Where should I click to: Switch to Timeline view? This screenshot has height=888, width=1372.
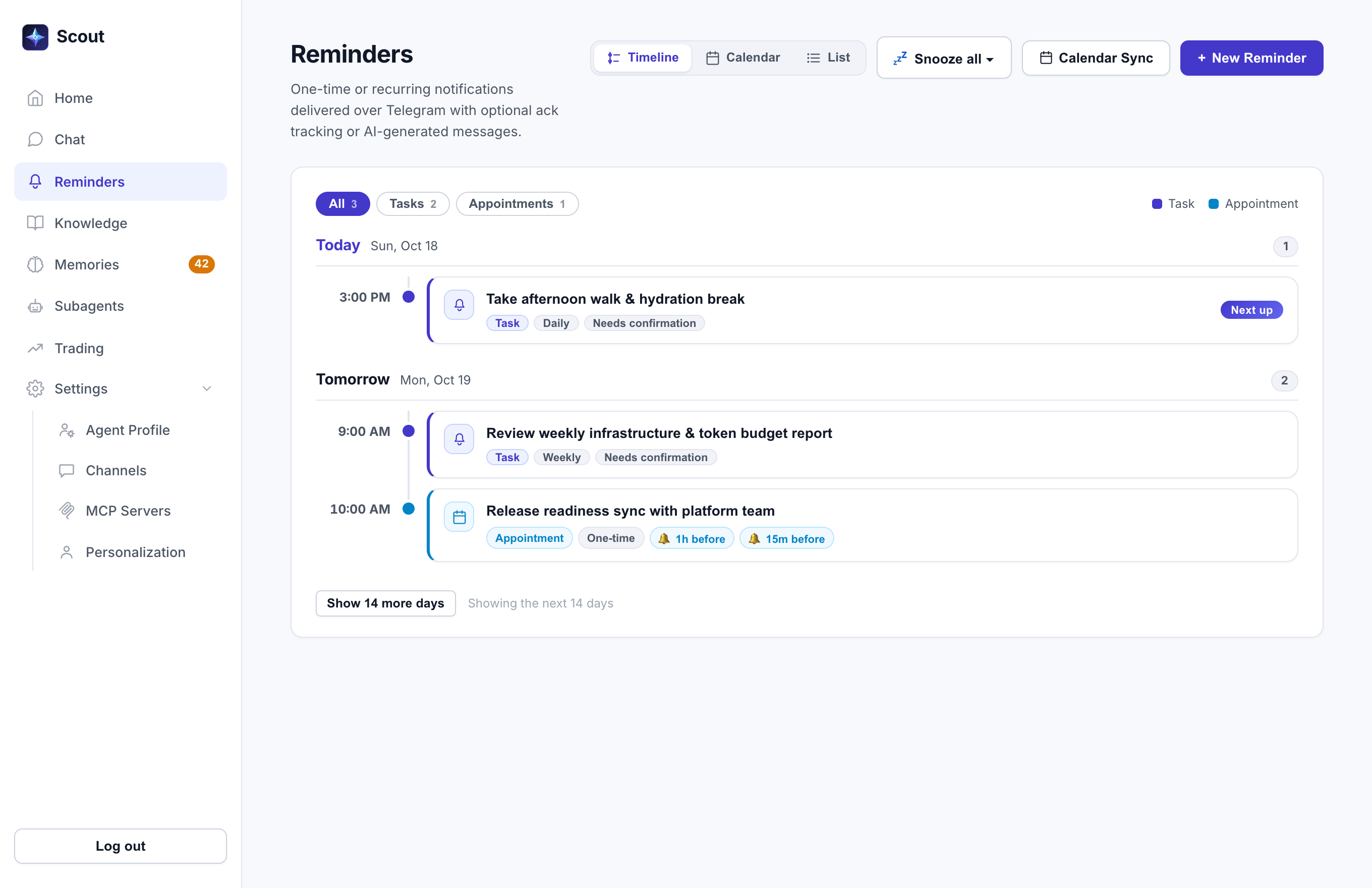(642, 58)
